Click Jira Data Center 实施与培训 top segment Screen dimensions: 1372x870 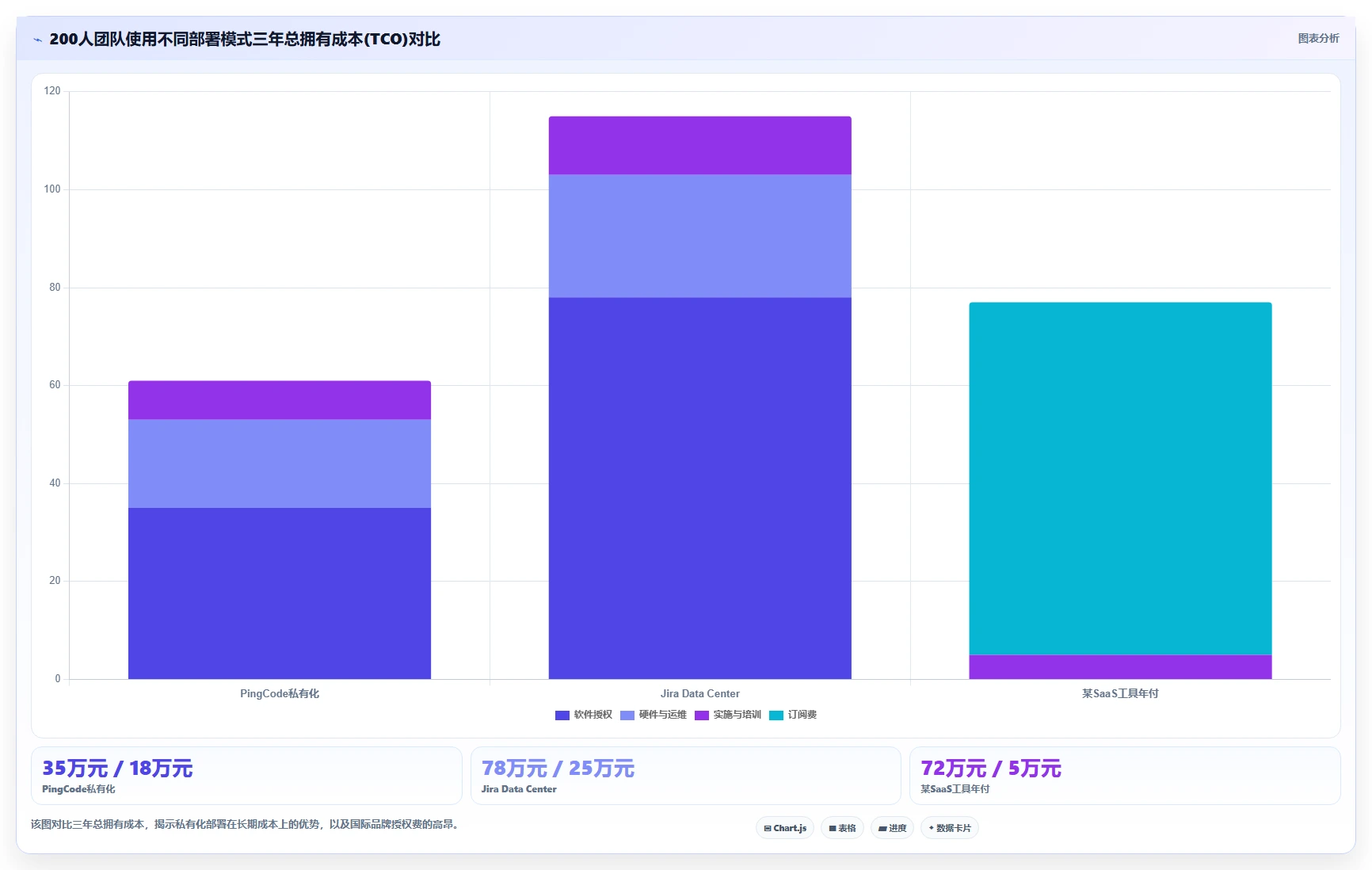pos(700,146)
